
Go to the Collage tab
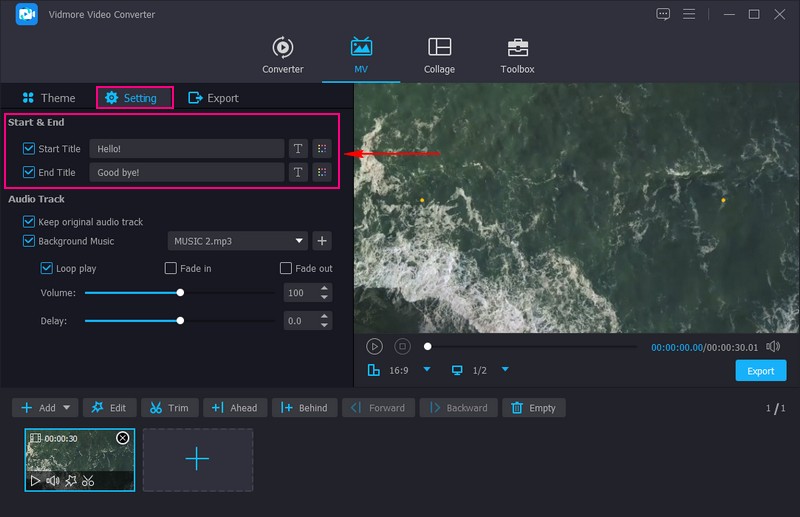(439, 56)
